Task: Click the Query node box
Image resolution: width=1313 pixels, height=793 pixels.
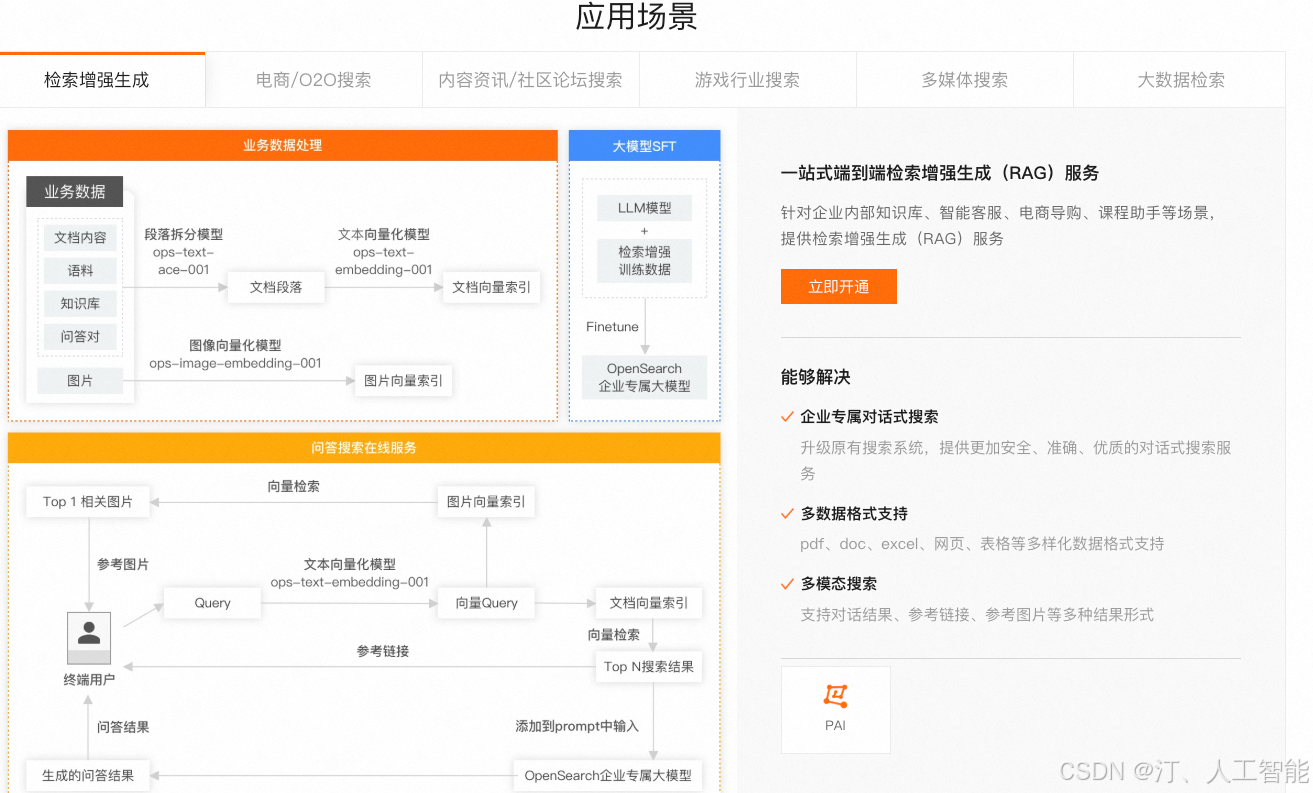Action: pyautogui.click(x=212, y=603)
